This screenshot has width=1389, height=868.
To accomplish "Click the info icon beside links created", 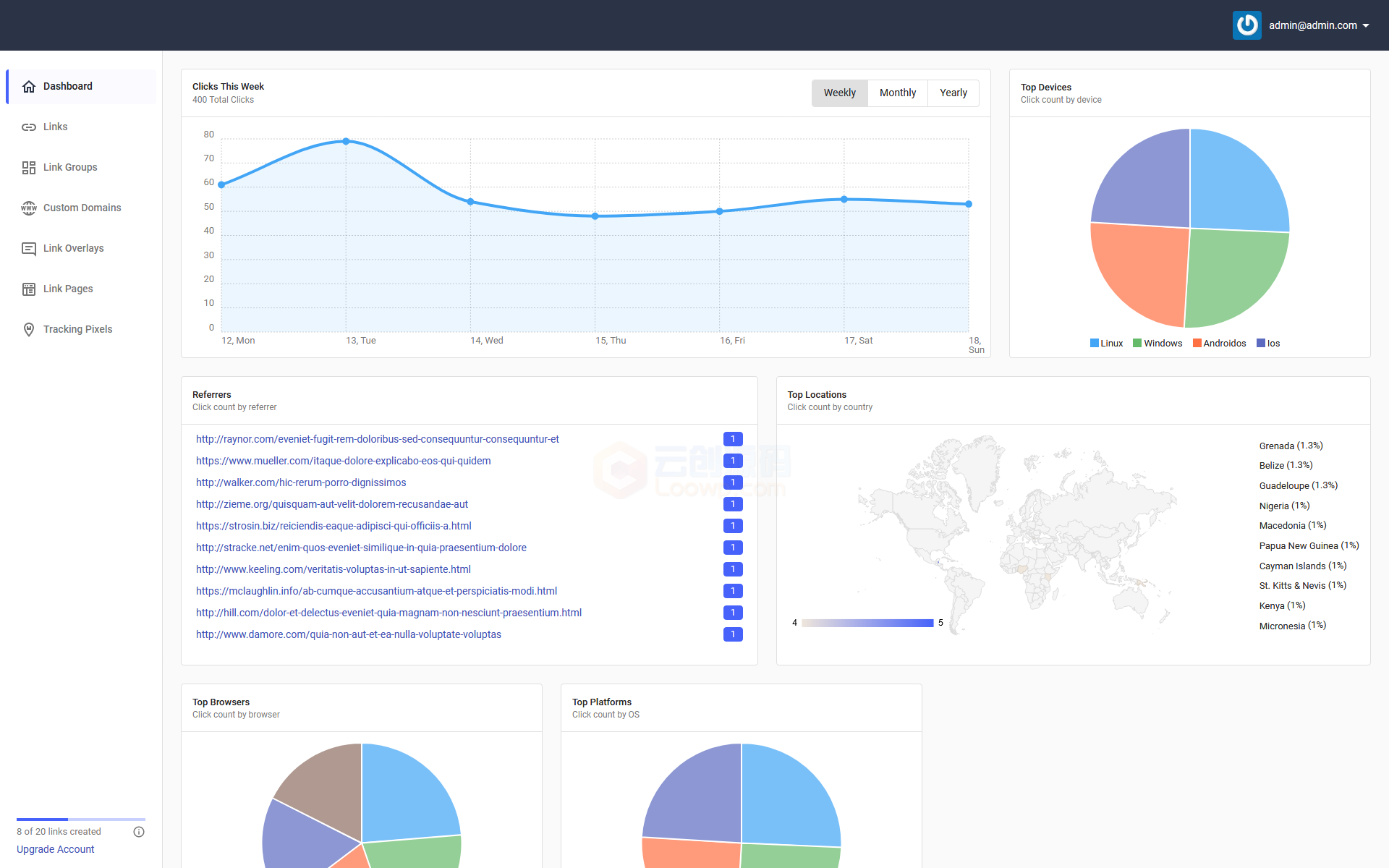I will click(x=139, y=832).
